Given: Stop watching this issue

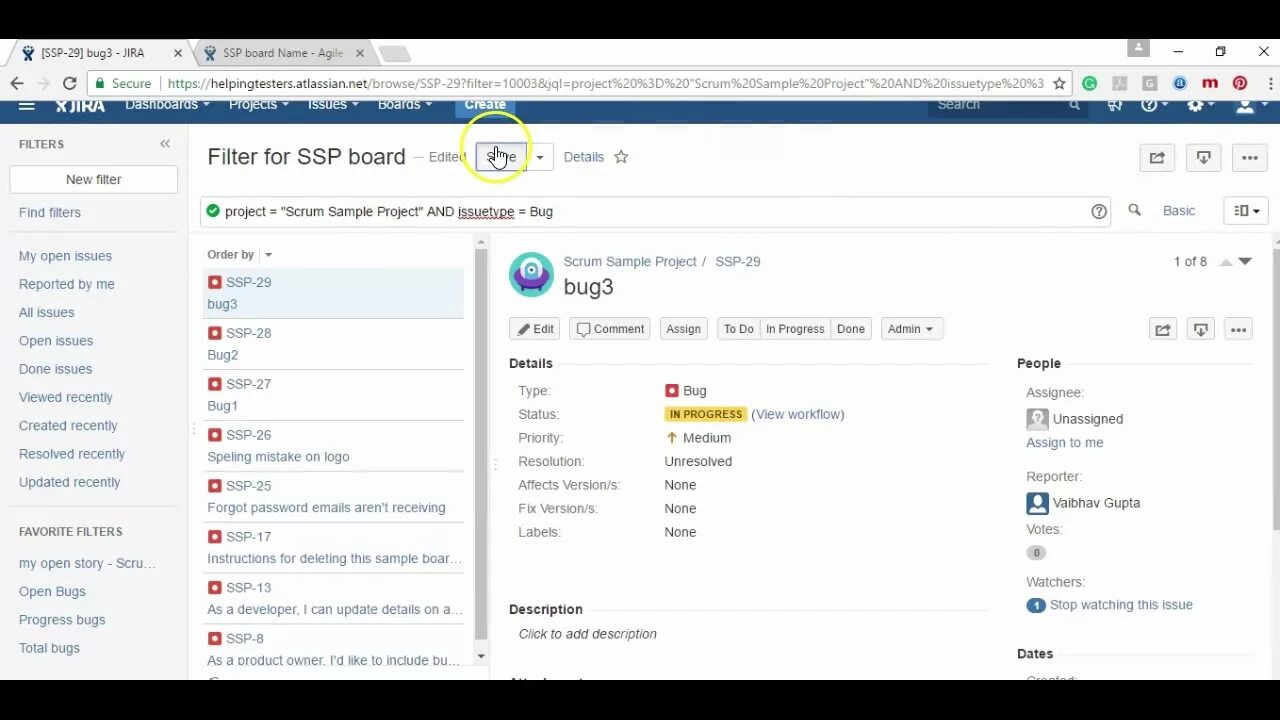Looking at the screenshot, I should tap(1121, 605).
